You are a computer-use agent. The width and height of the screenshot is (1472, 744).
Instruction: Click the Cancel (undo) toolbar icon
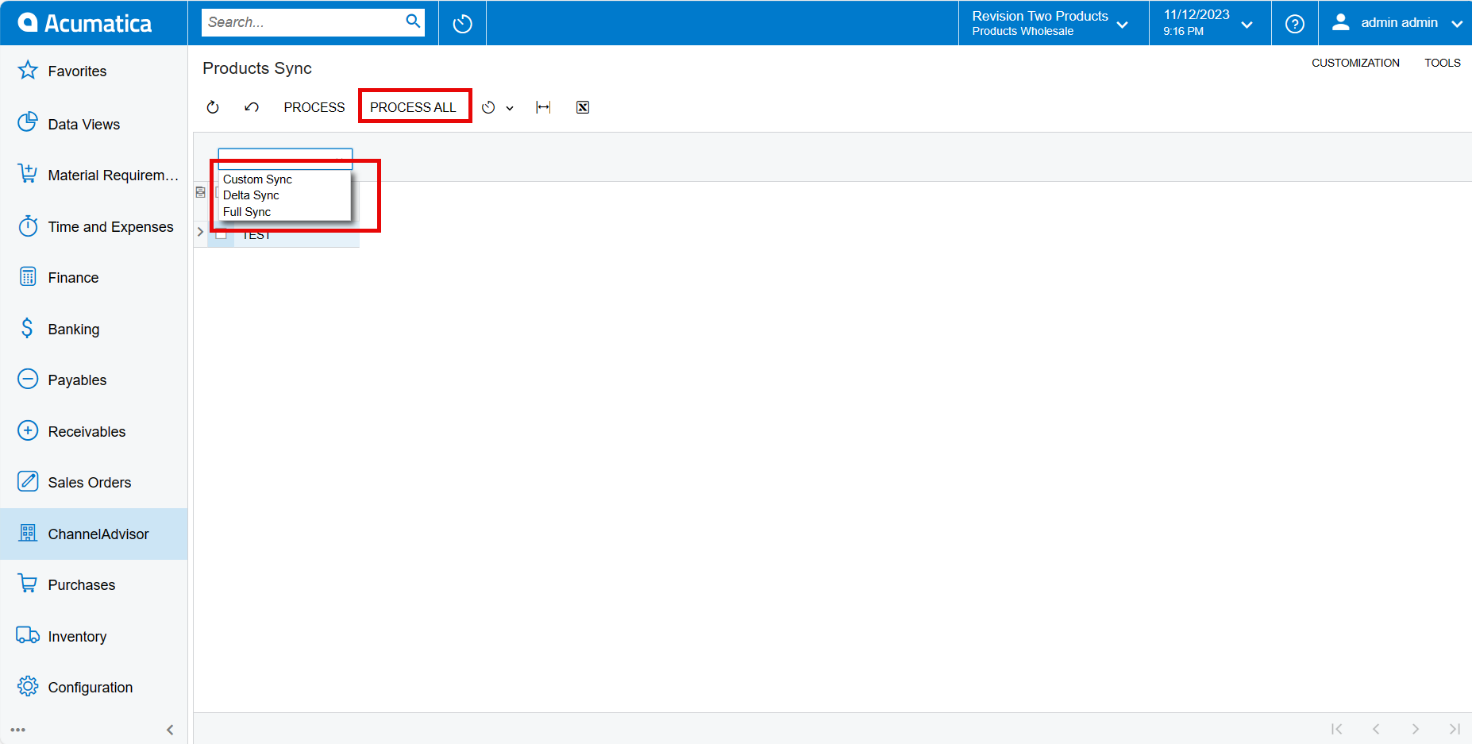pyautogui.click(x=251, y=106)
